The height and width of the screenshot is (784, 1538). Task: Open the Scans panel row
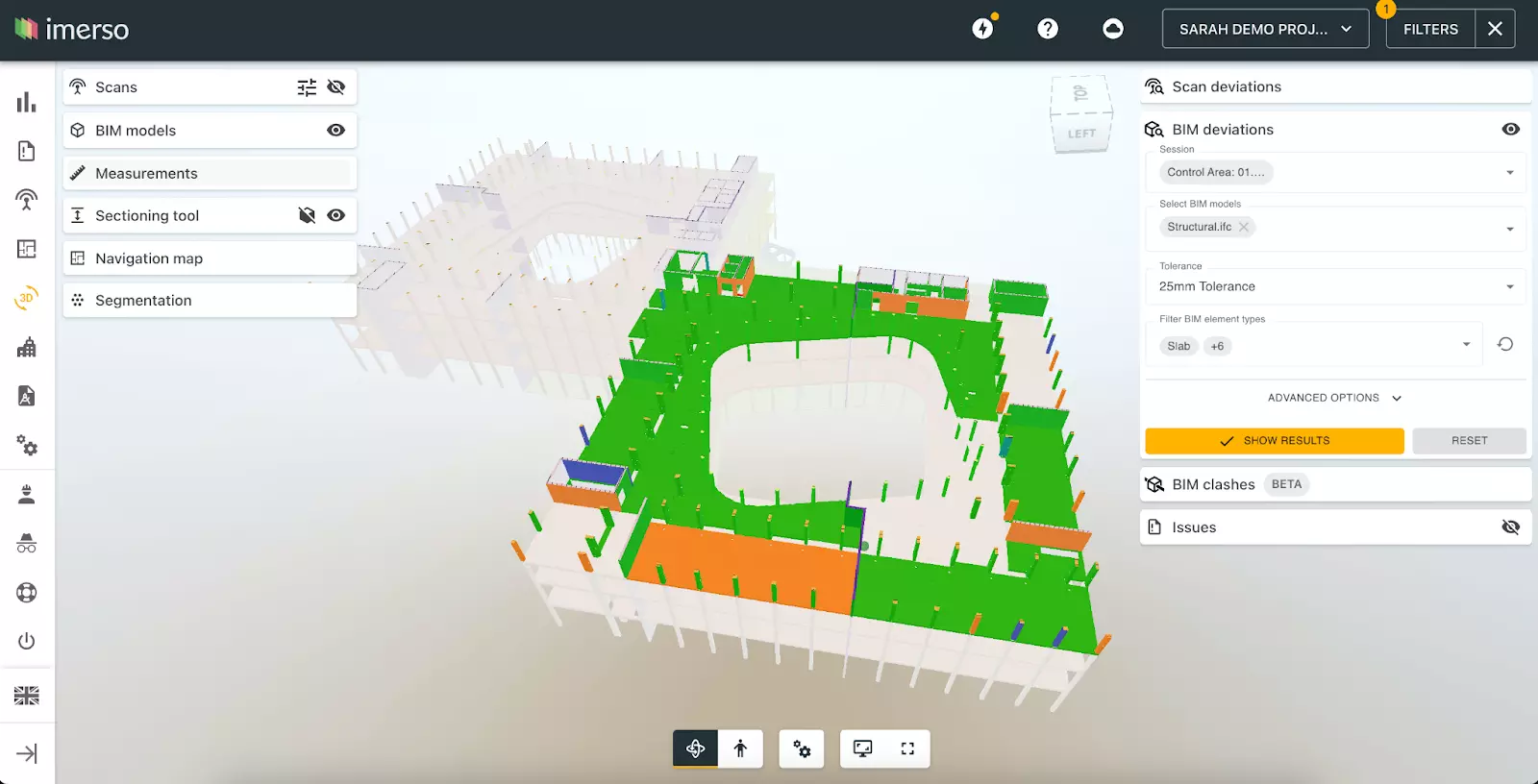pos(210,87)
